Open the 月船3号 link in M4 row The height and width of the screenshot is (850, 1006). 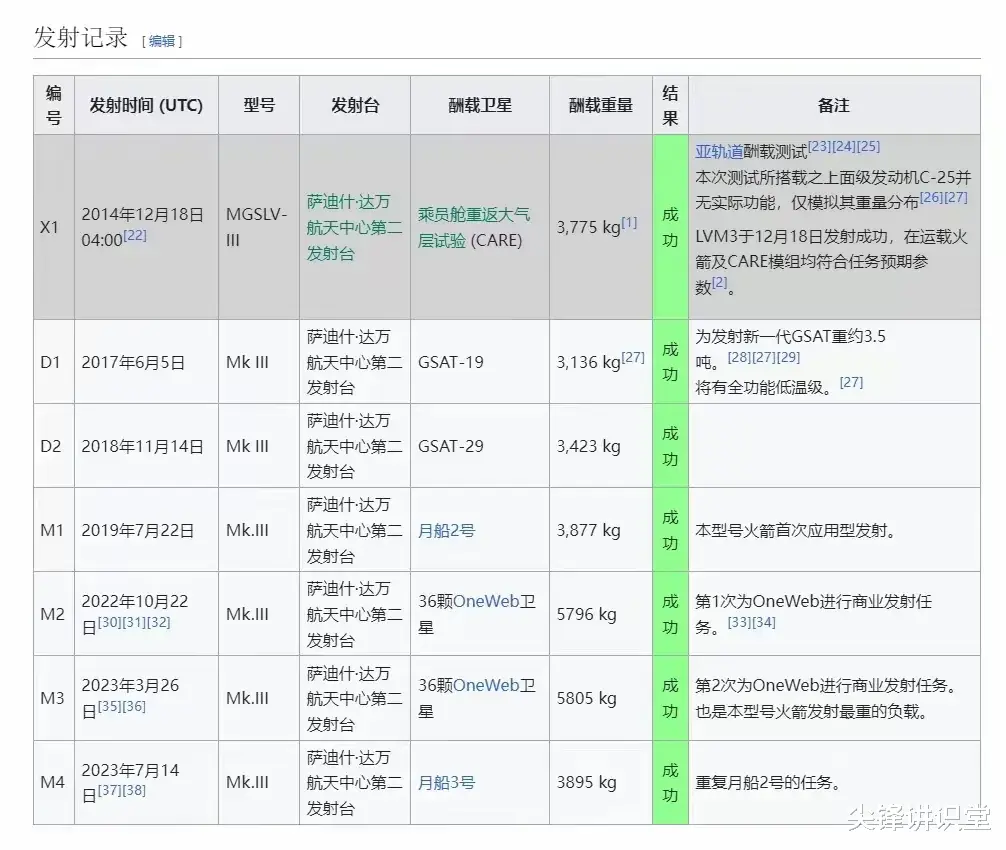pos(446,783)
